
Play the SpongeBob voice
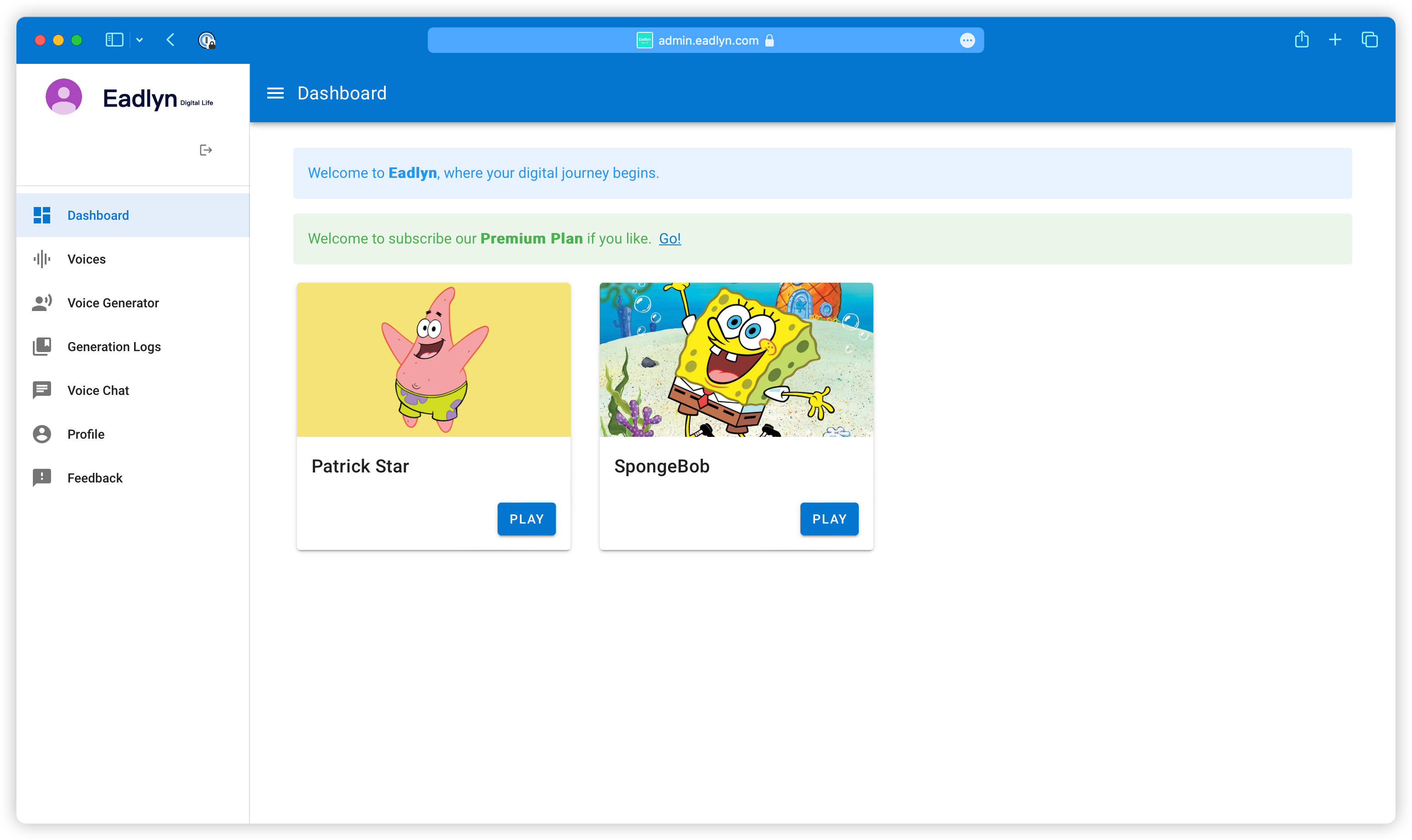click(829, 519)
